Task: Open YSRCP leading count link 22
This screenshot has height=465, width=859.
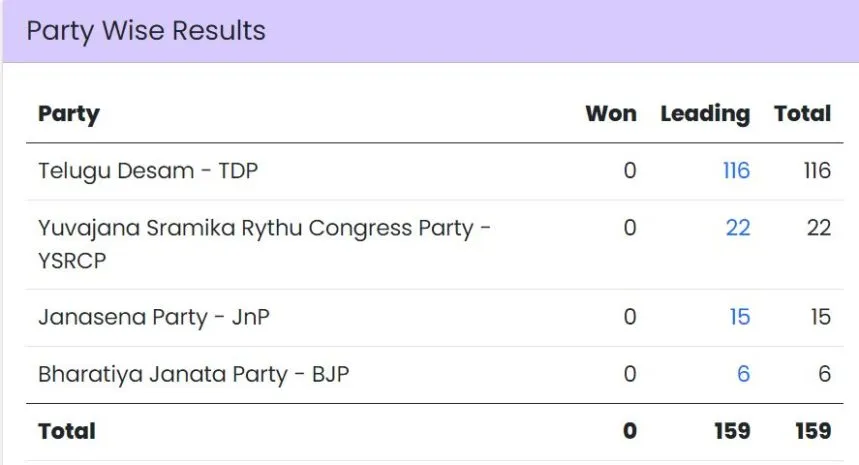Action: point(738,228)
